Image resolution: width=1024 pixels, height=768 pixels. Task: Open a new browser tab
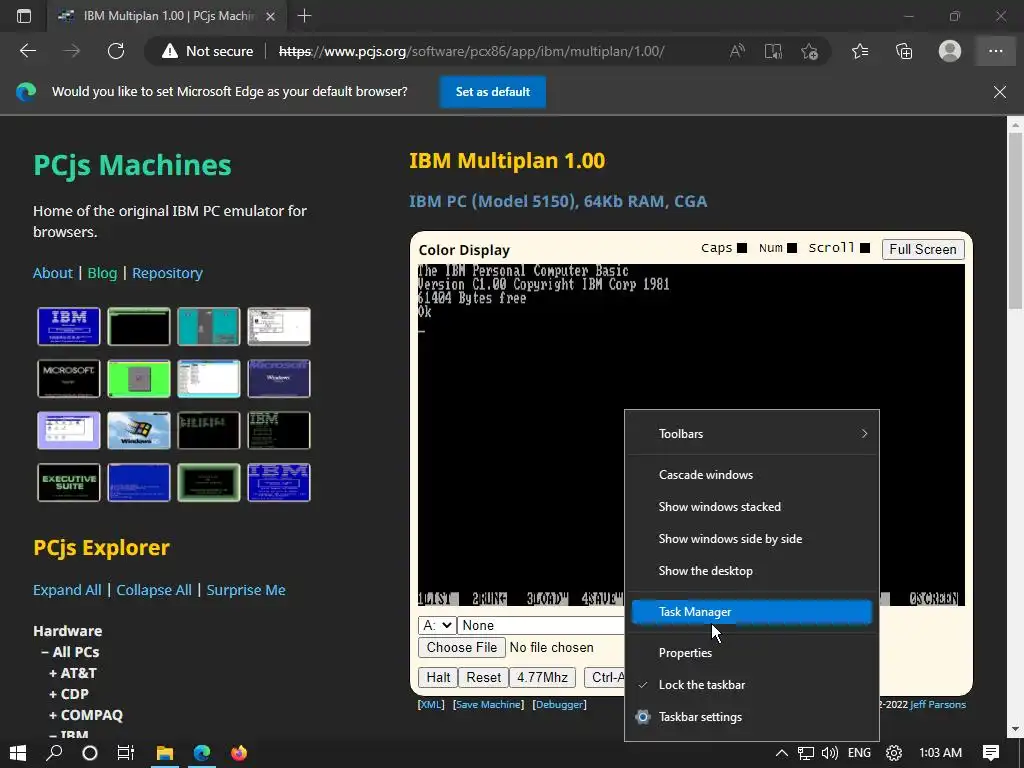coord(304,16)
